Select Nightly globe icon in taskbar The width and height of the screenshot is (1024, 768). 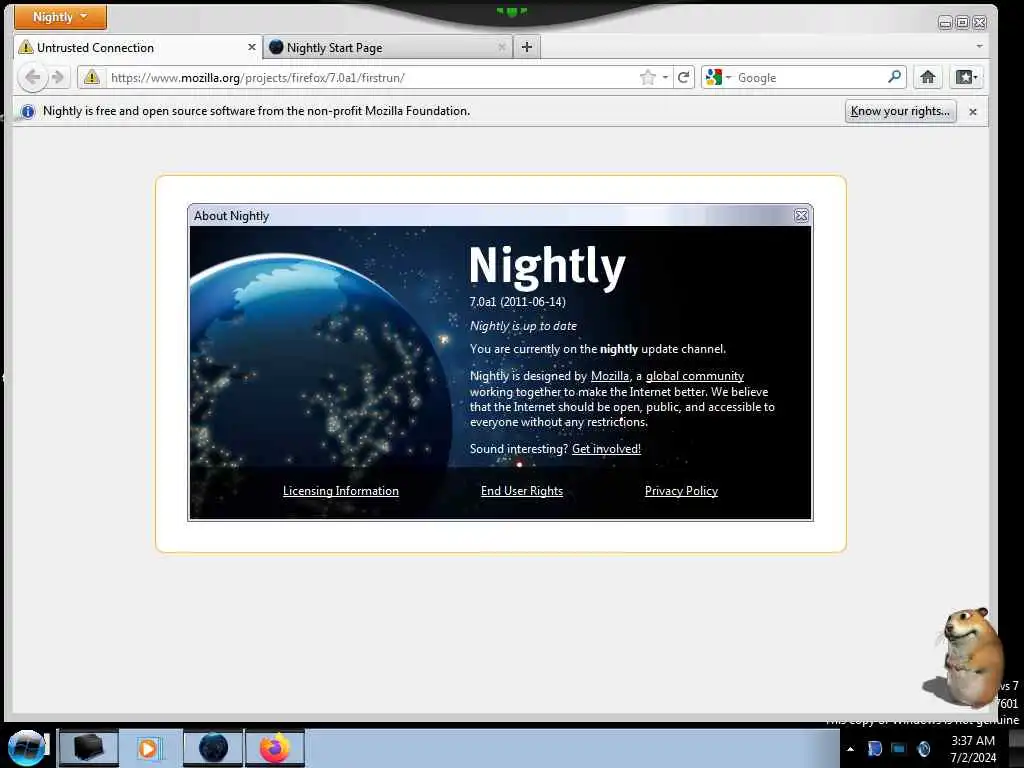(213, 748)
